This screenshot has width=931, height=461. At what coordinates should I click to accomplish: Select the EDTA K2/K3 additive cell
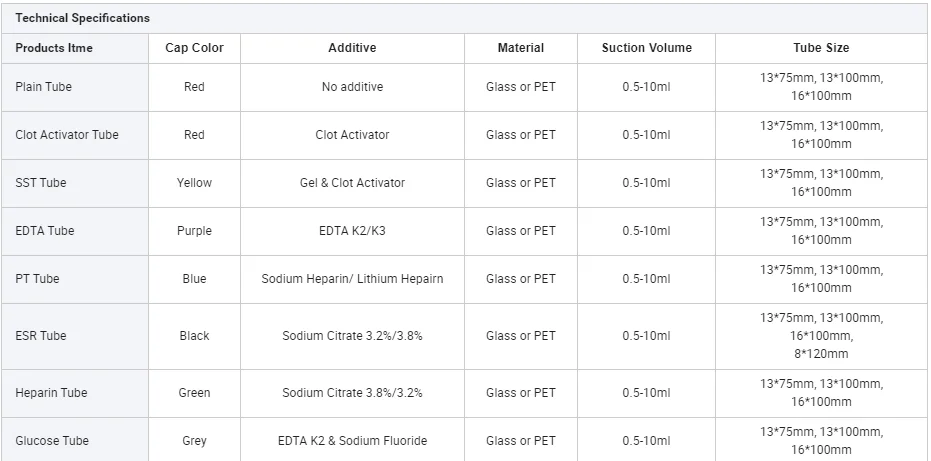(352, 231)
